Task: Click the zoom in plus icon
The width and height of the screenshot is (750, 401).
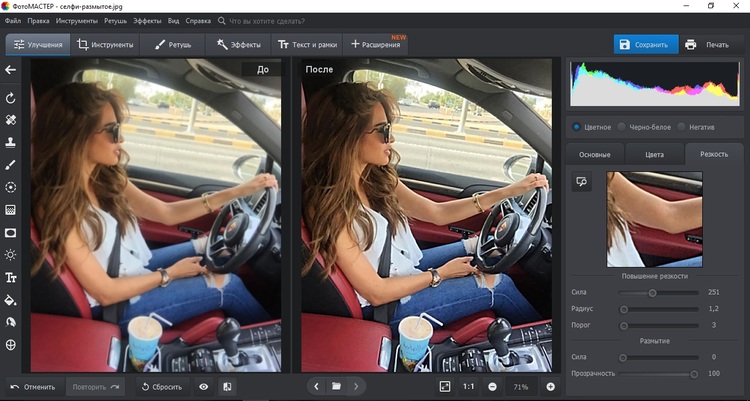Action: tap(550, 386)
